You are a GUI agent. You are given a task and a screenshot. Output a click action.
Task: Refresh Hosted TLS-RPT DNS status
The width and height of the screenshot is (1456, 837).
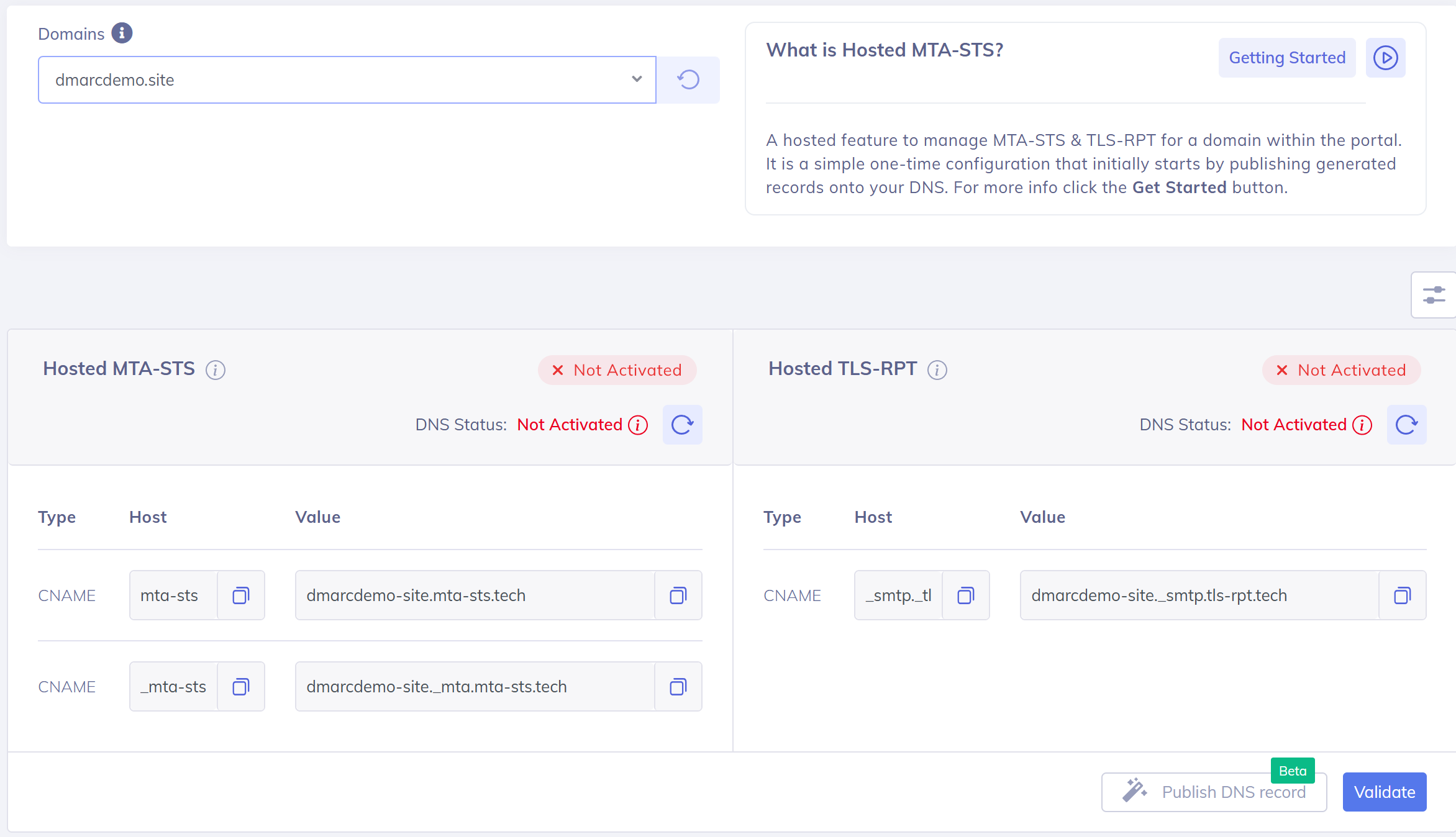pyautogui.click(x=1406, y=425)
